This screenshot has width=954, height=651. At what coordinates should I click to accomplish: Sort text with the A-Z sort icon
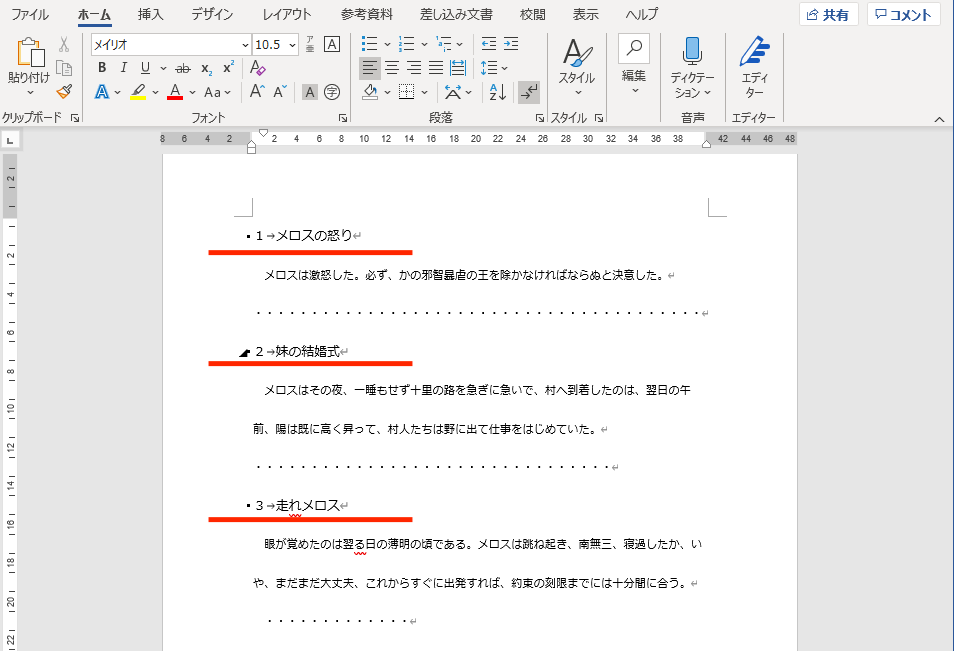(498, 92)
